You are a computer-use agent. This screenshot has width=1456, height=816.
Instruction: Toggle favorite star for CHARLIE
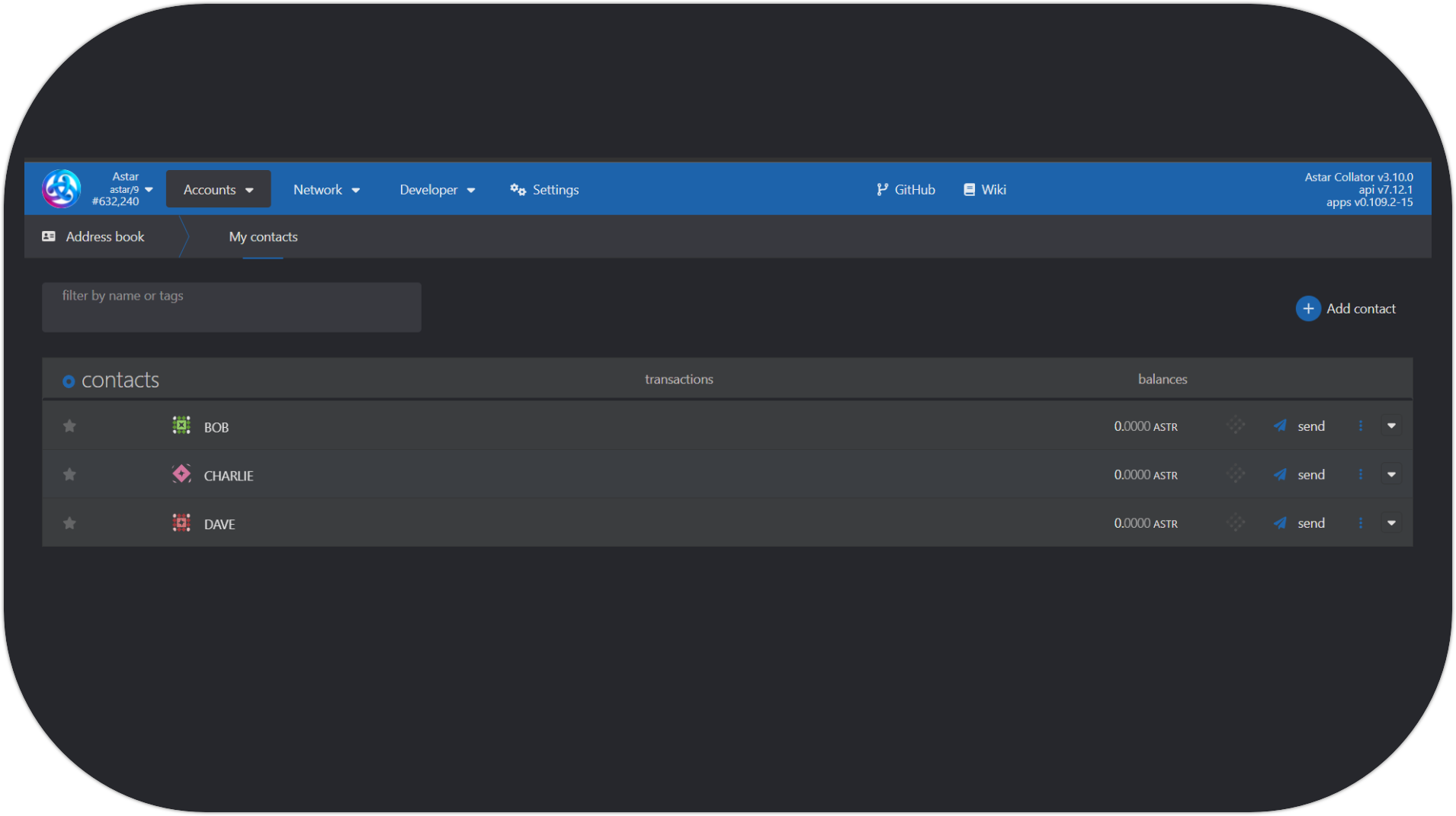click(69, 474)
